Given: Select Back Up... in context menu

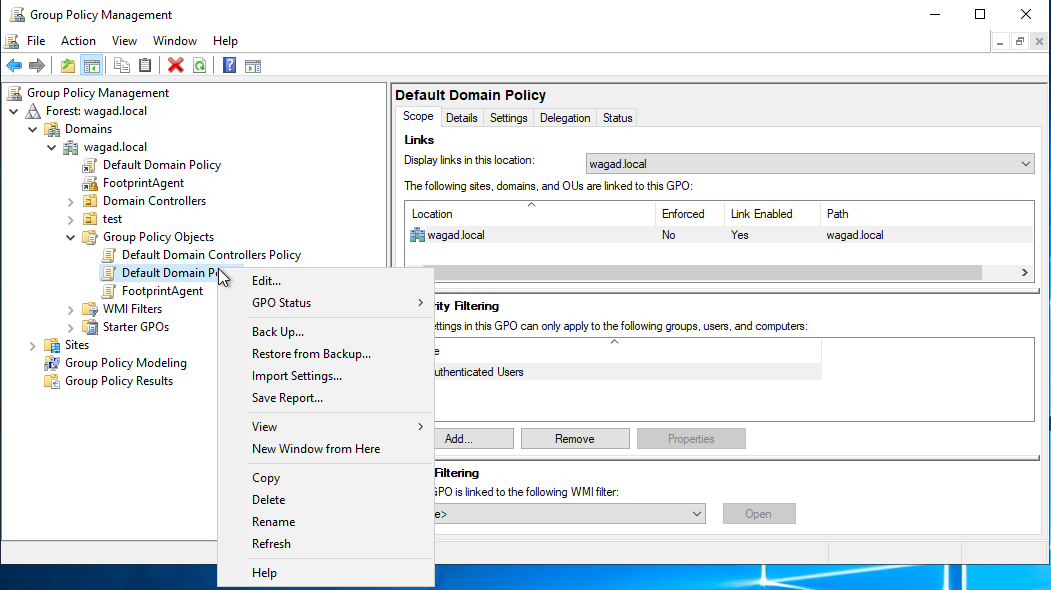Looking at the screenshot, I should point(278,332).
